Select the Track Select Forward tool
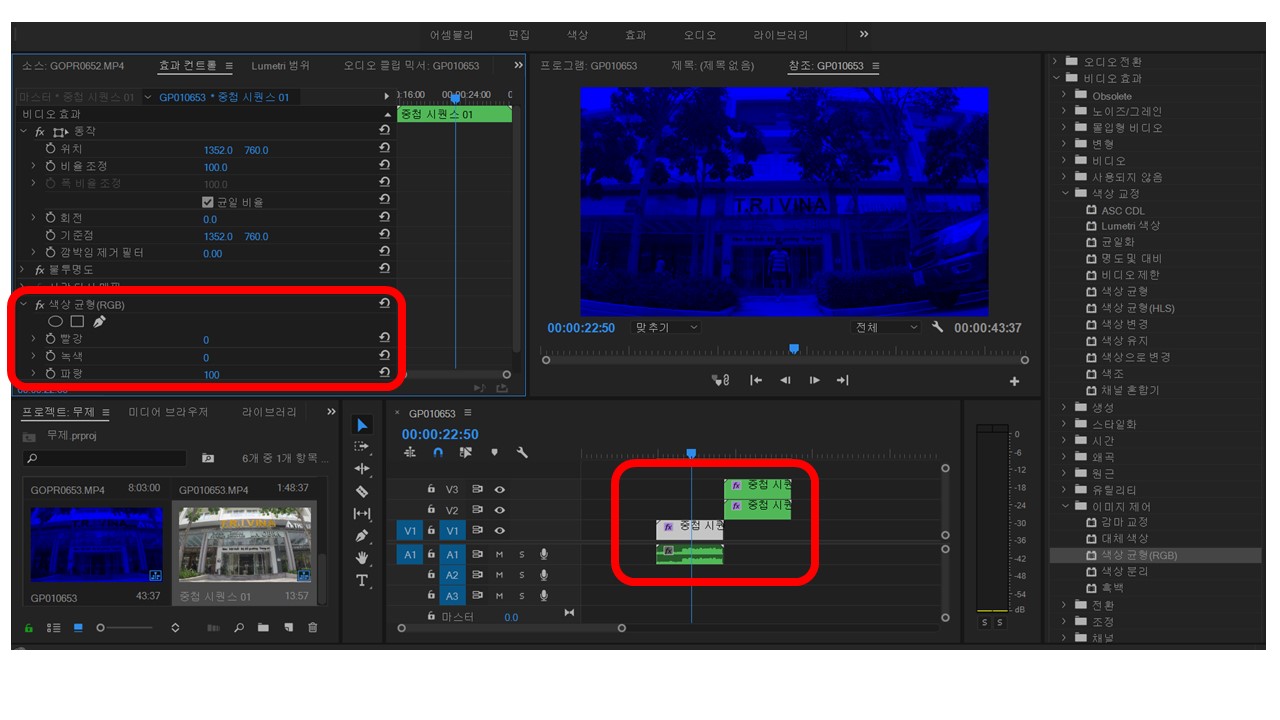 coord(362,446)
